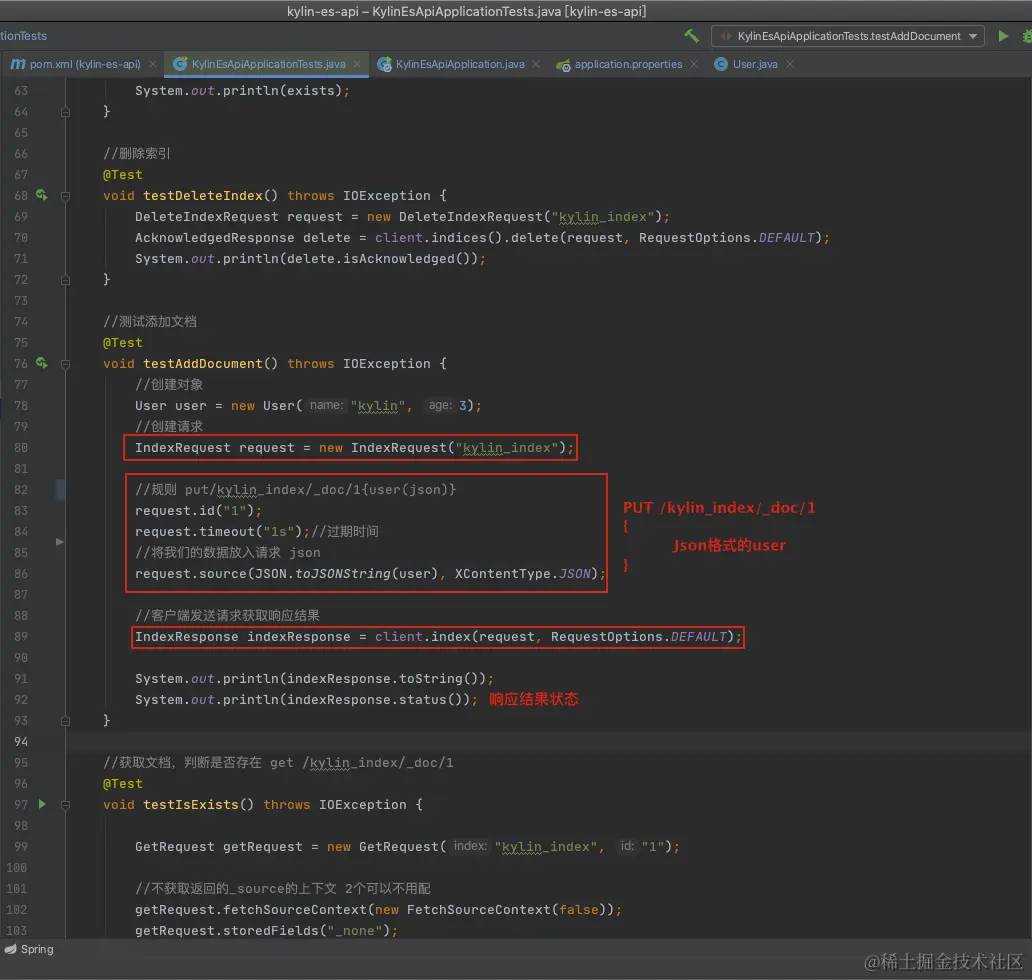Close the pom.xml editor tab
Screen dimensions: 1032x980
point(152,64)
